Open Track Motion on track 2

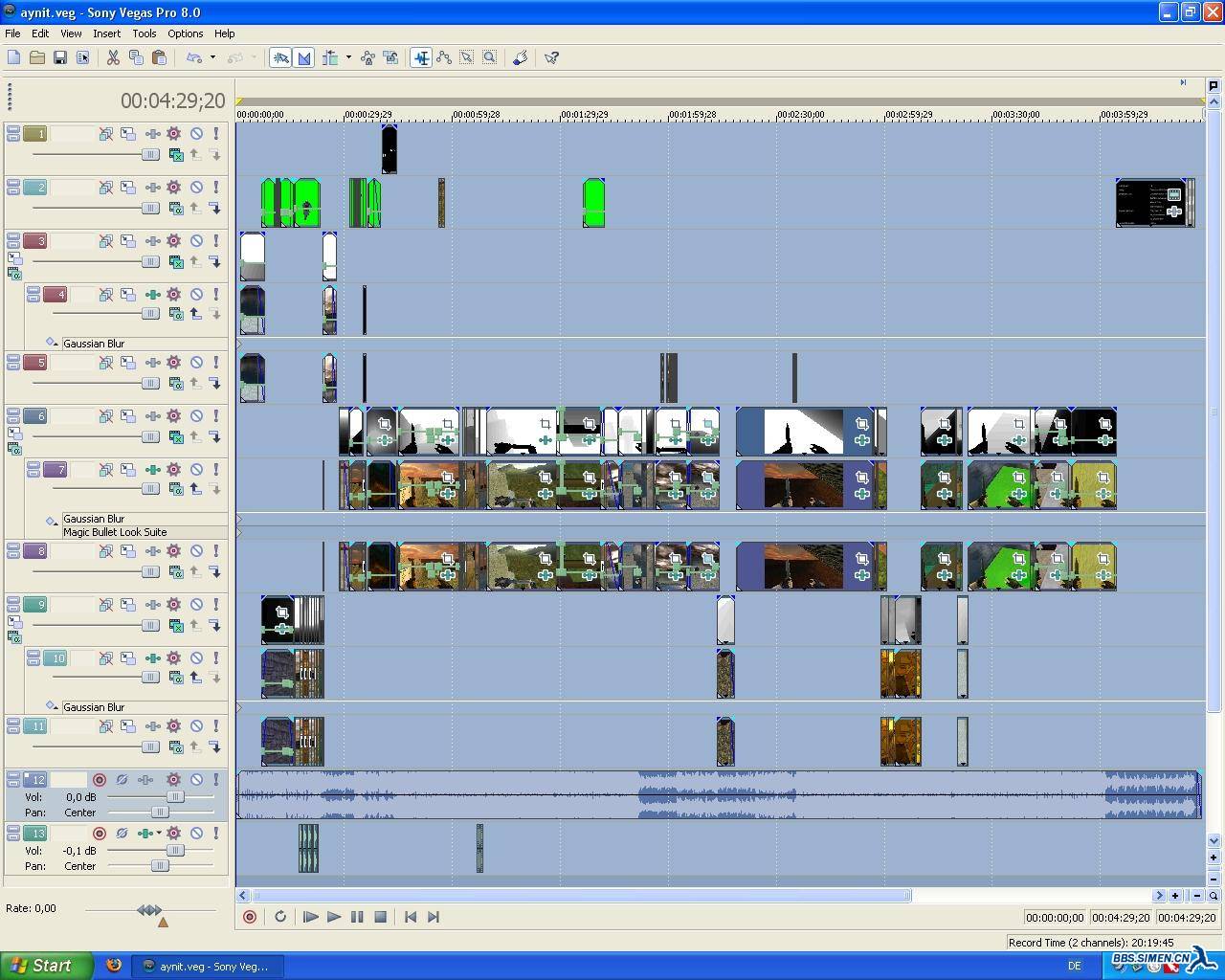tap(127, 188)
